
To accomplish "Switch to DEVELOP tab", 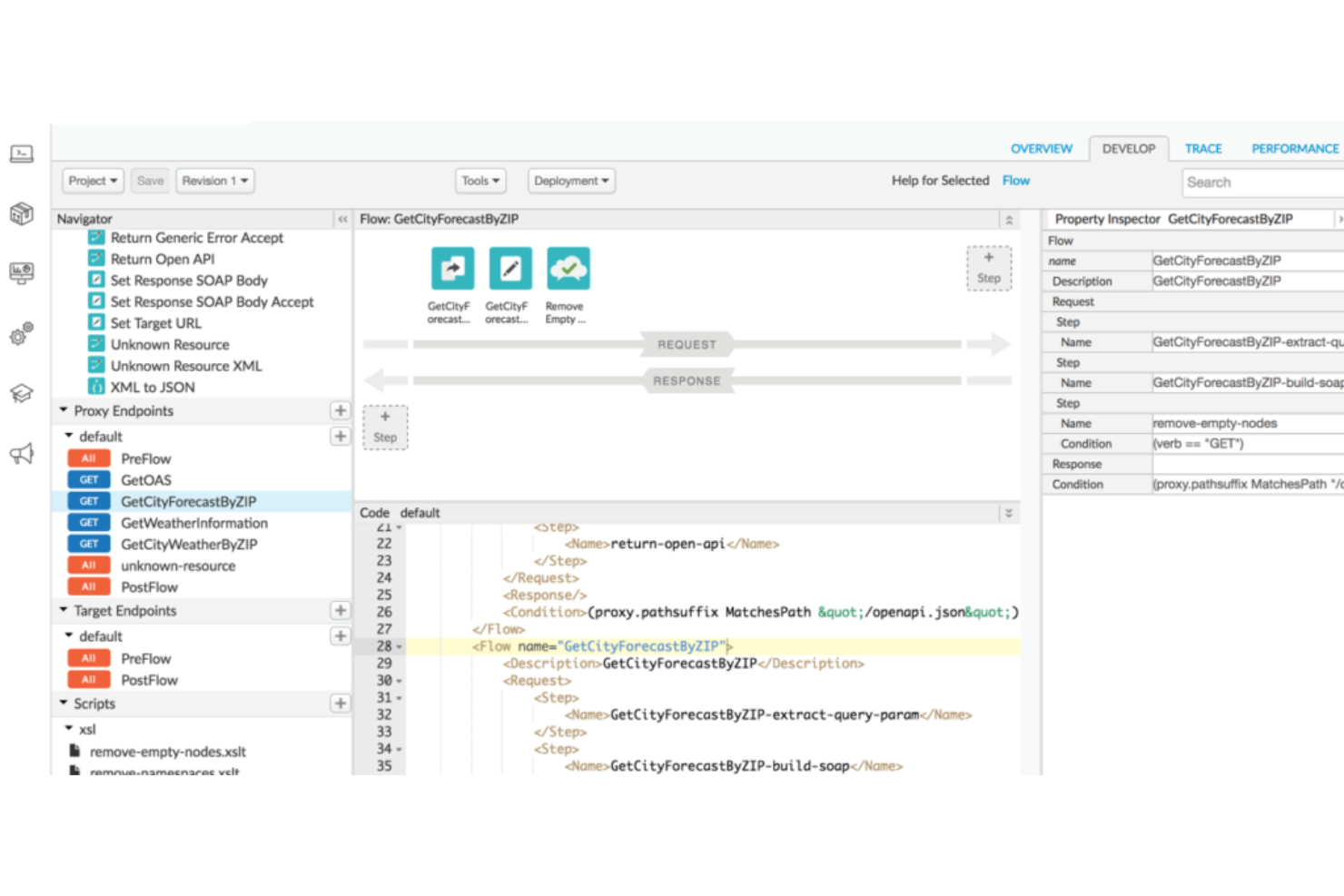I will coord(1129,148).
